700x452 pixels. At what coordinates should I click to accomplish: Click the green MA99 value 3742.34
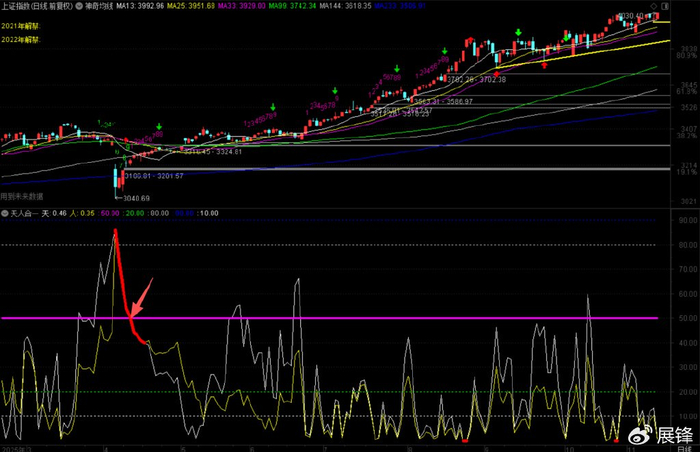[292, 6]
